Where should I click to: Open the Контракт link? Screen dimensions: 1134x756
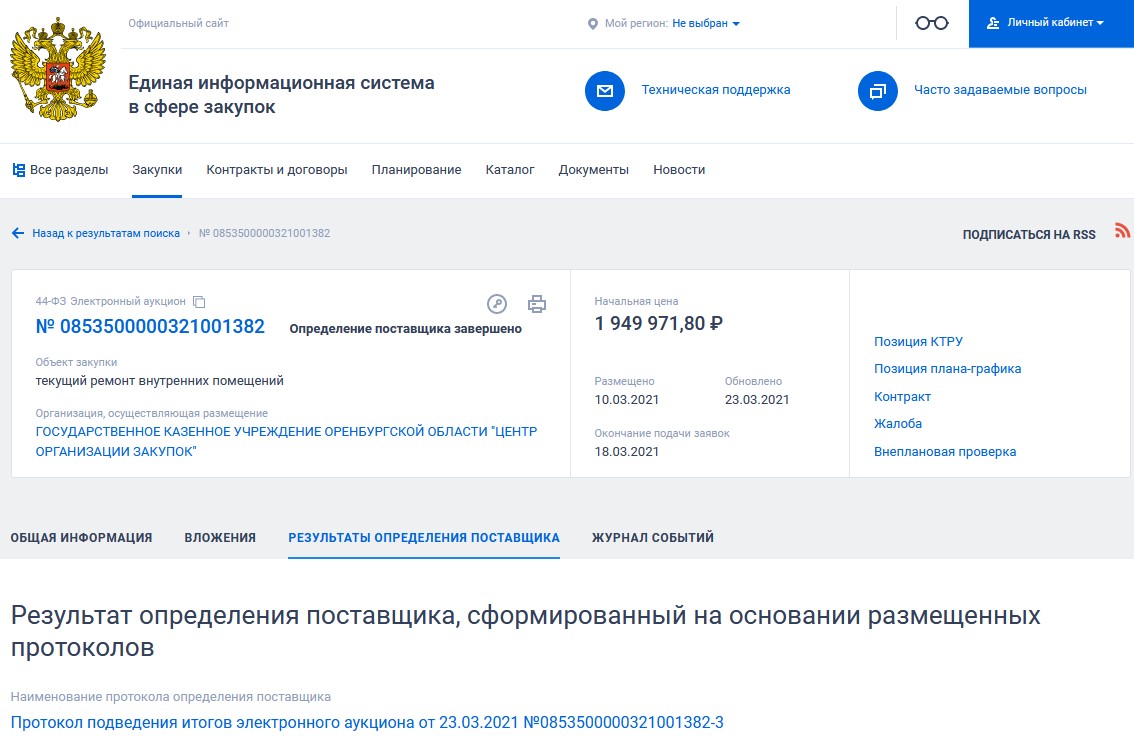coord(903,396)
